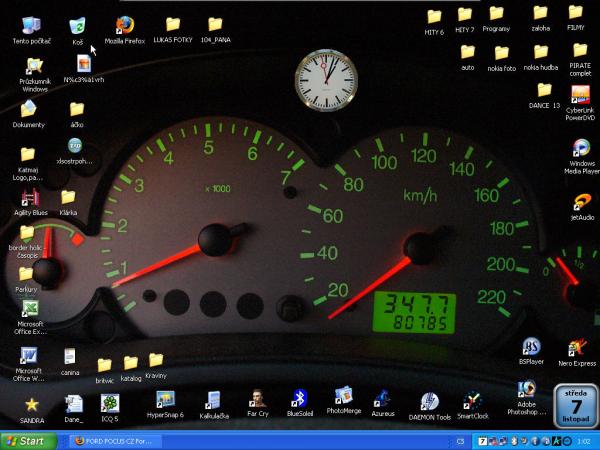
Task: Click the CS language indicator in taskbar
Action: (459, 440)
